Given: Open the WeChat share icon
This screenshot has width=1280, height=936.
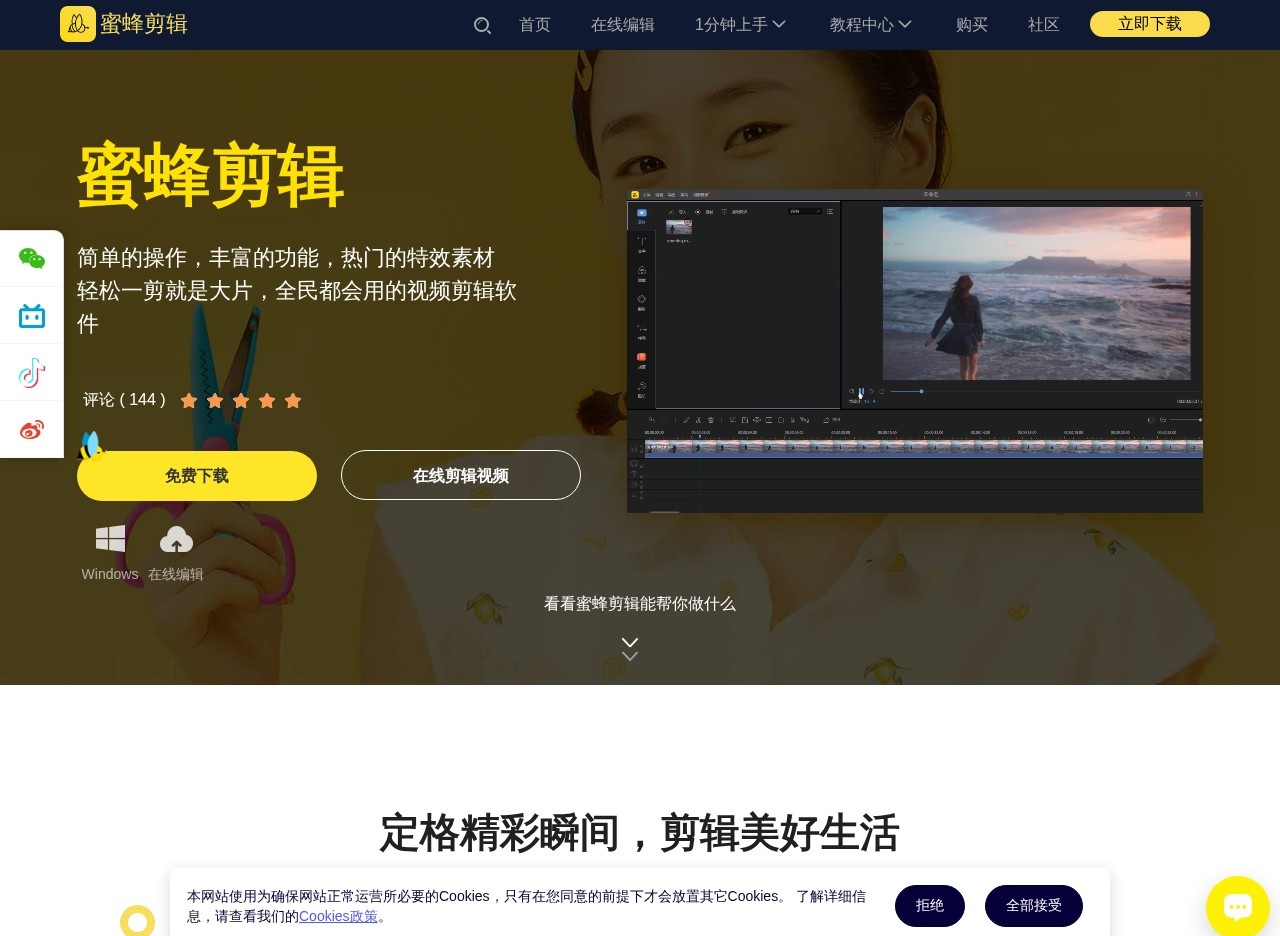Looking at the screenshot, I should [x=32, y=258].
